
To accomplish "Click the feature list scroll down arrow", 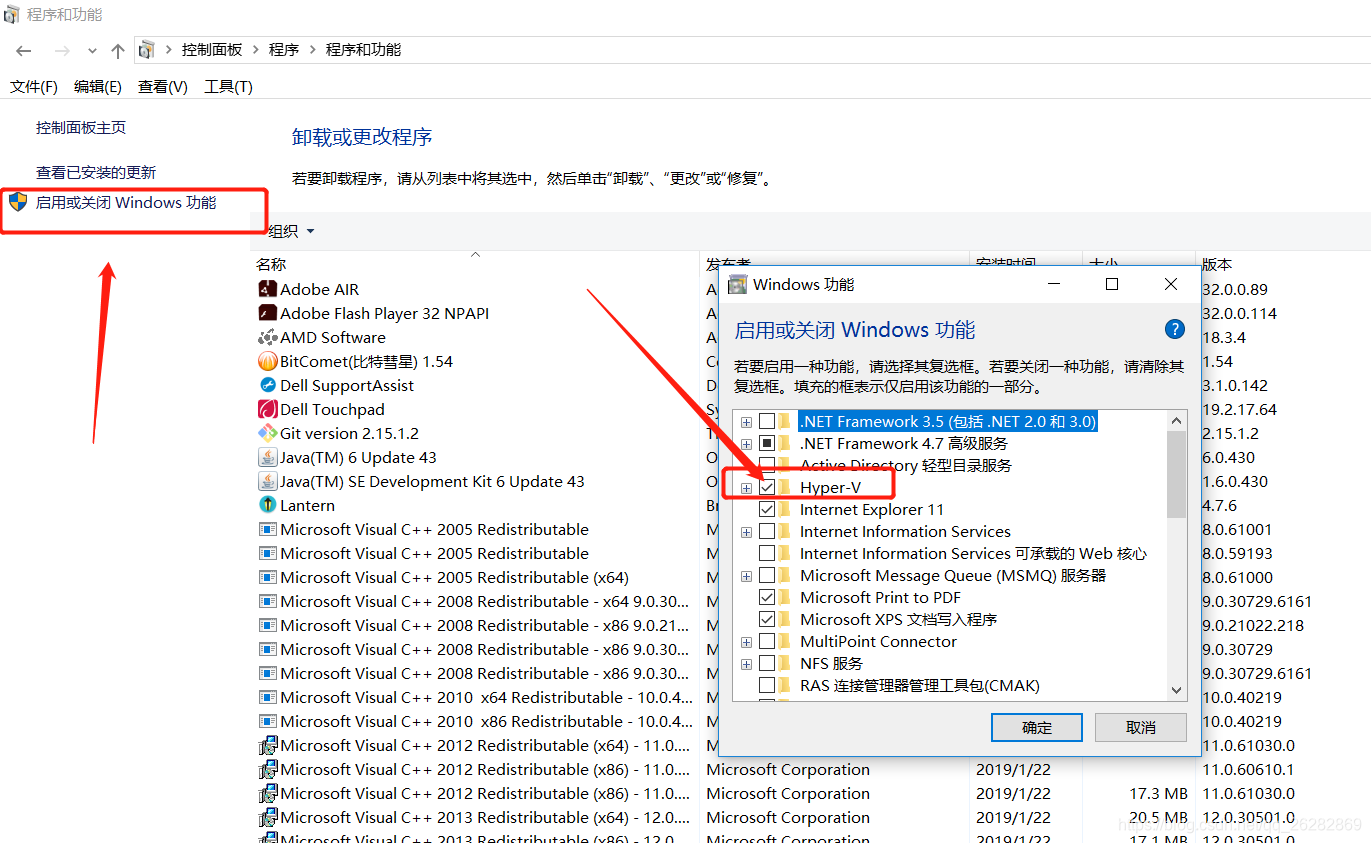I will click(1177, 690).
